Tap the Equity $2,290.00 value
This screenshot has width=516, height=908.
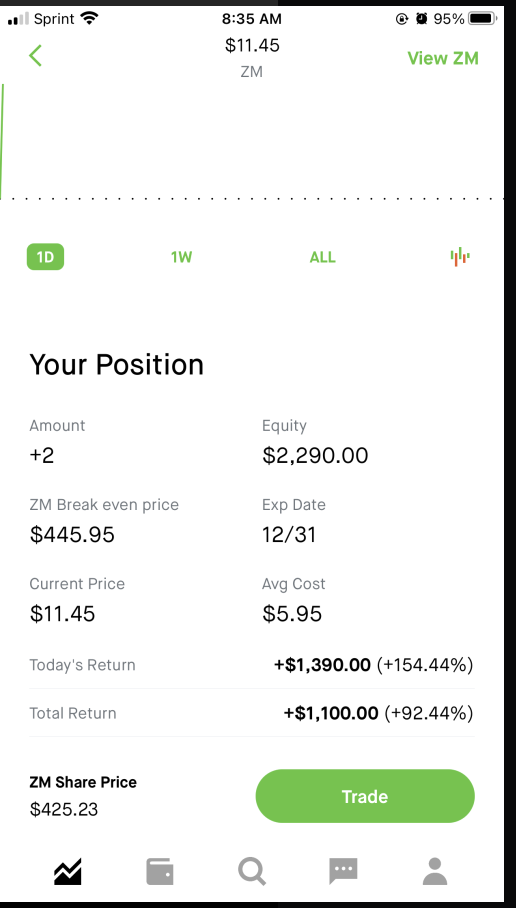(315, 455)
